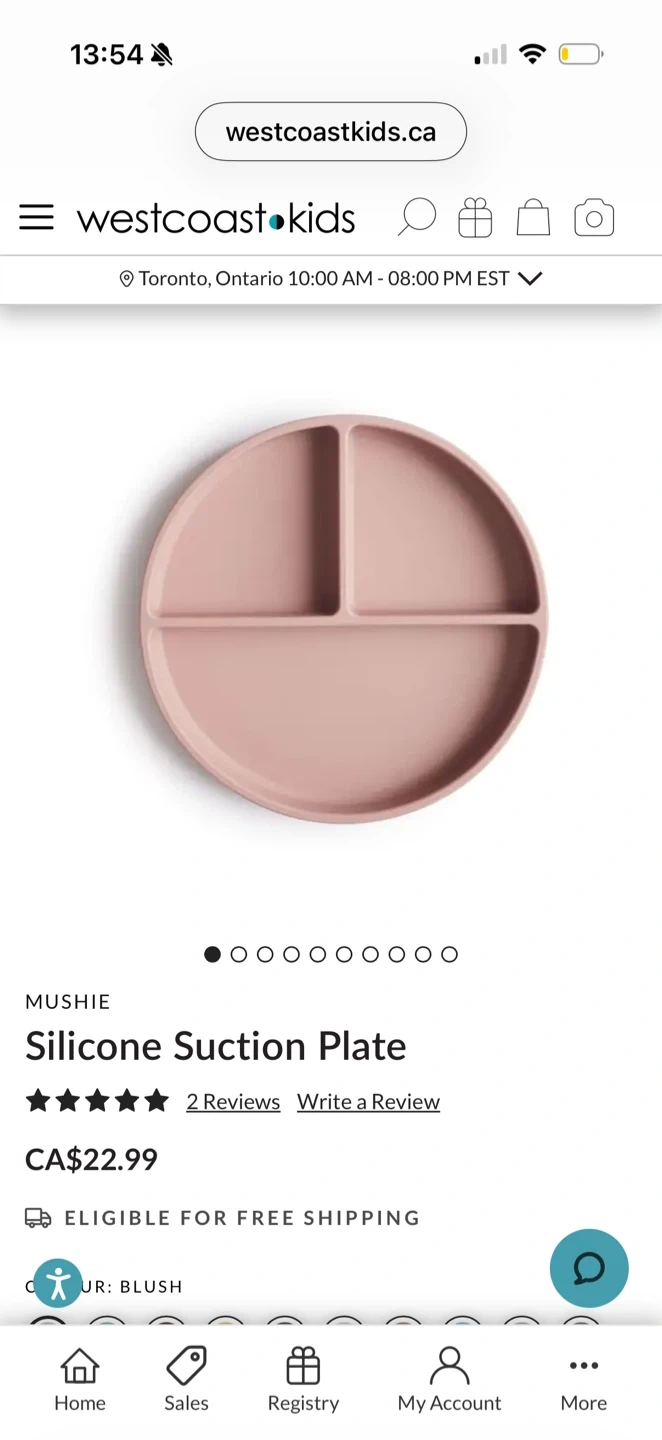
Task: Tap the search magnifier icon
Action: click(416, 217)
